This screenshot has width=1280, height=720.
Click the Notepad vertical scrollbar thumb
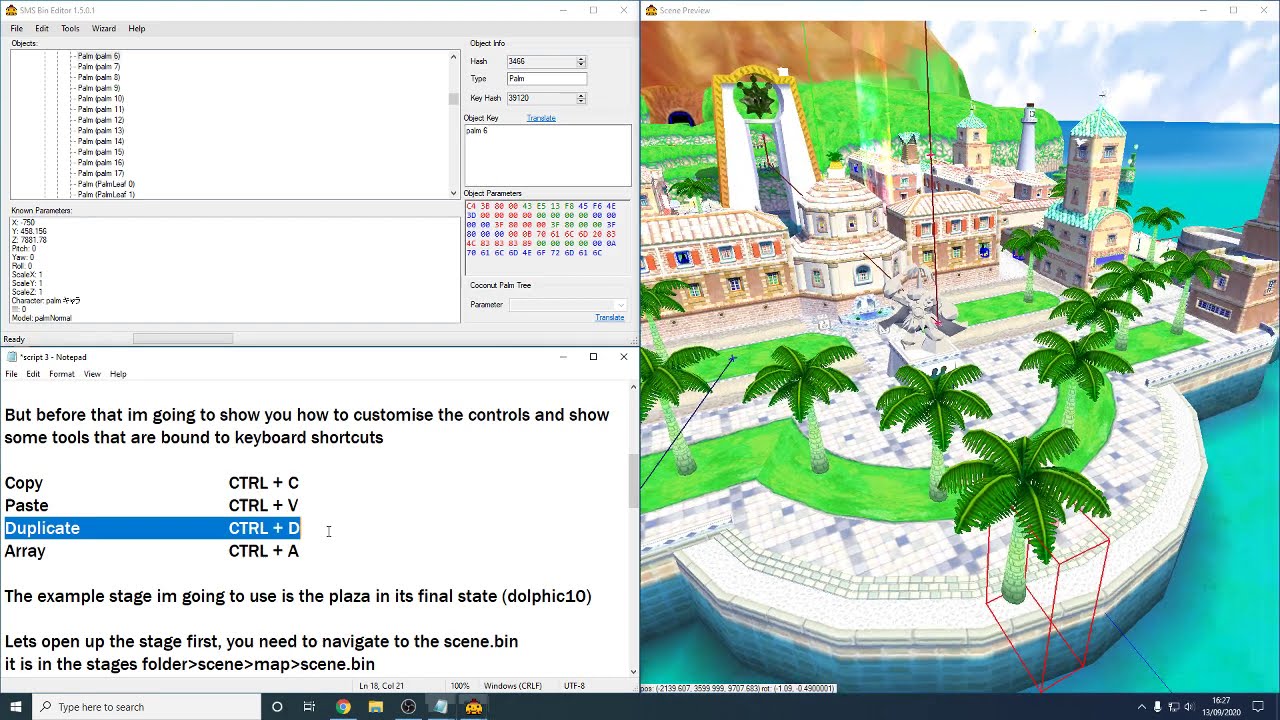(633, 481)
